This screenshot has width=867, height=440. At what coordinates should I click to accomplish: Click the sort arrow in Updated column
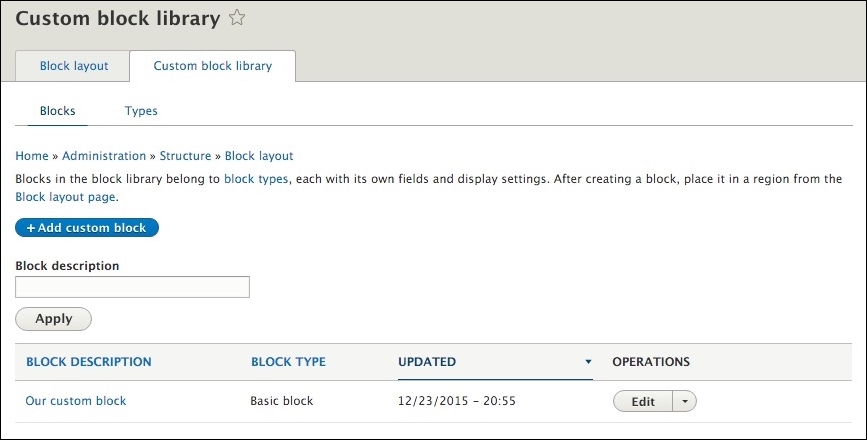588,362
